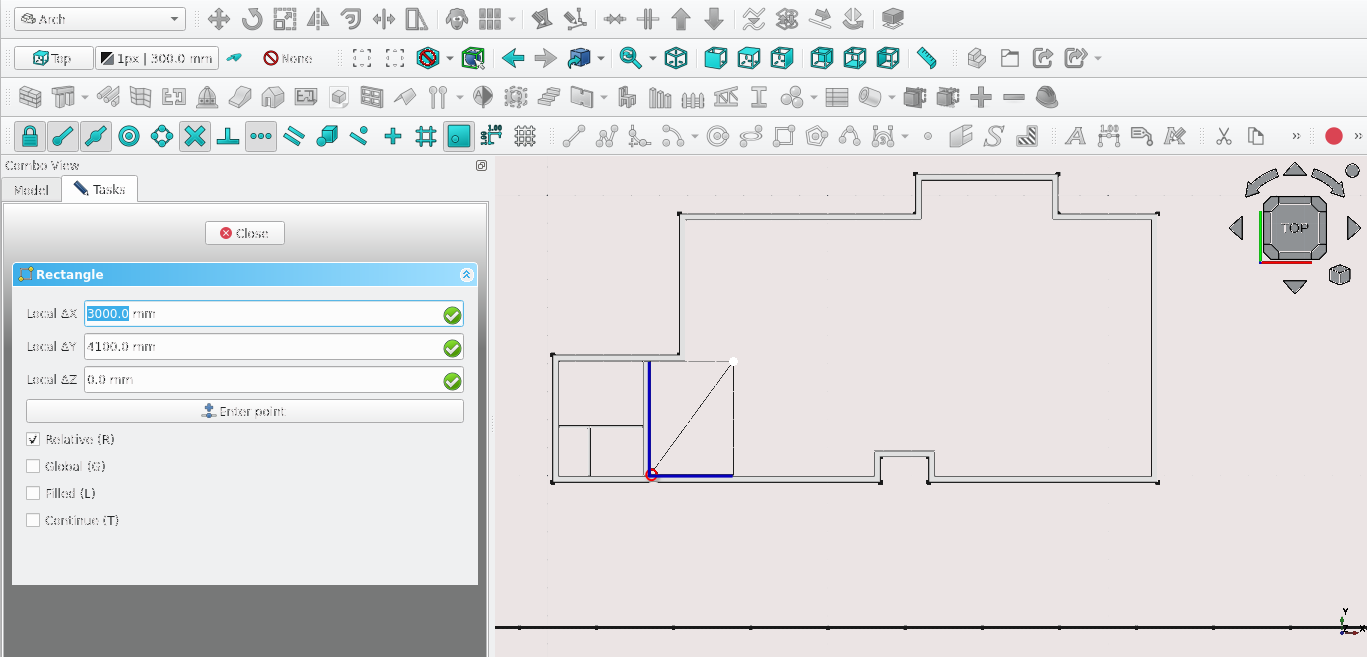Enable the Filled (L) checkbox
Viewport: 1367px width, 657px height.
coord(33,494)
